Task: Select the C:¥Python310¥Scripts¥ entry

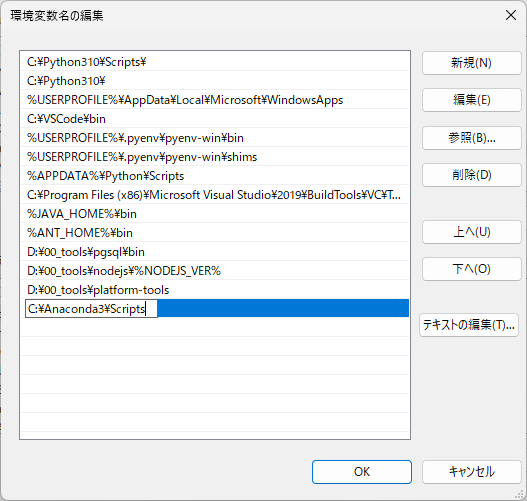Action: [x=215, y=62]
